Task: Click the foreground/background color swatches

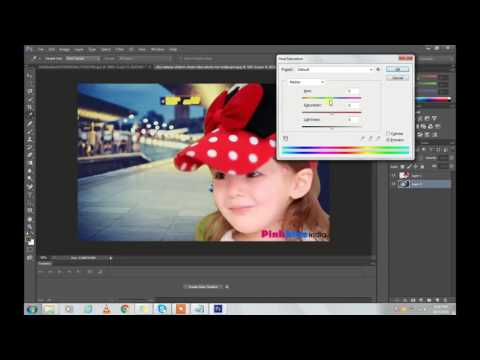Action: 30,241
